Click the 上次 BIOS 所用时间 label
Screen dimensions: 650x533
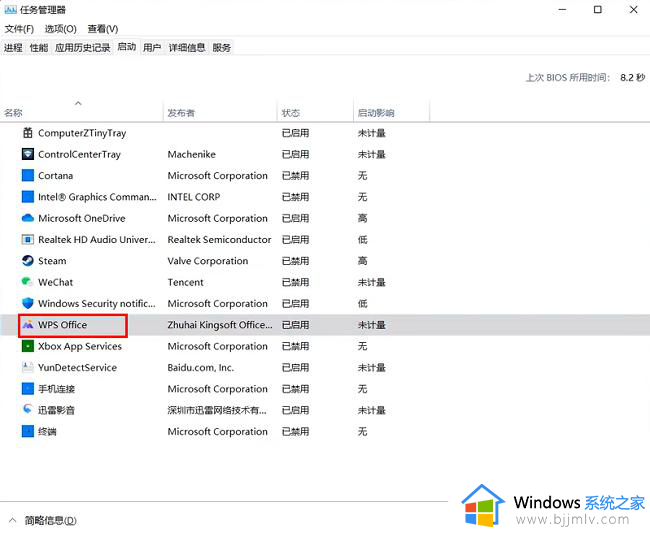coord(568,78)
